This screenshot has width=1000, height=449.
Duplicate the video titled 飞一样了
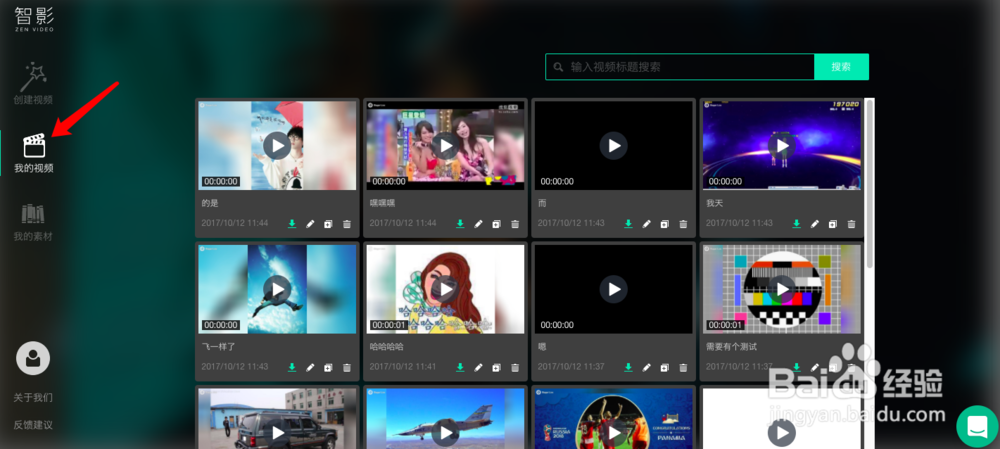pos(328,367)
